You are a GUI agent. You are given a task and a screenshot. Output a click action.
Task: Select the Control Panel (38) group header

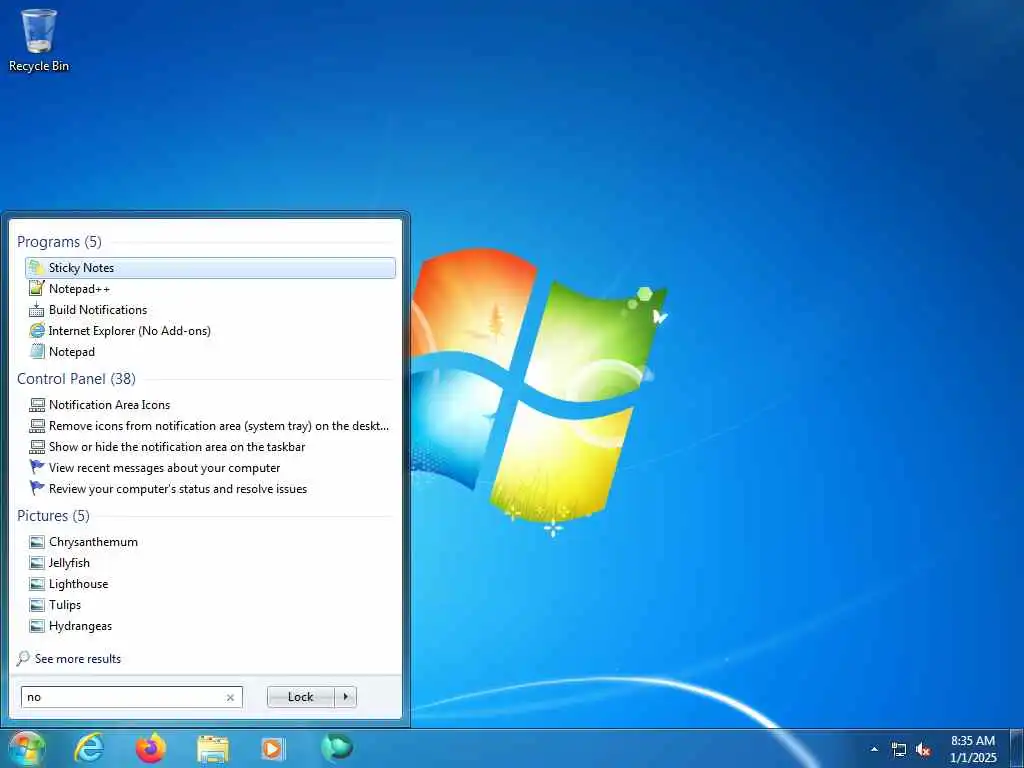[x=76, y=379]
